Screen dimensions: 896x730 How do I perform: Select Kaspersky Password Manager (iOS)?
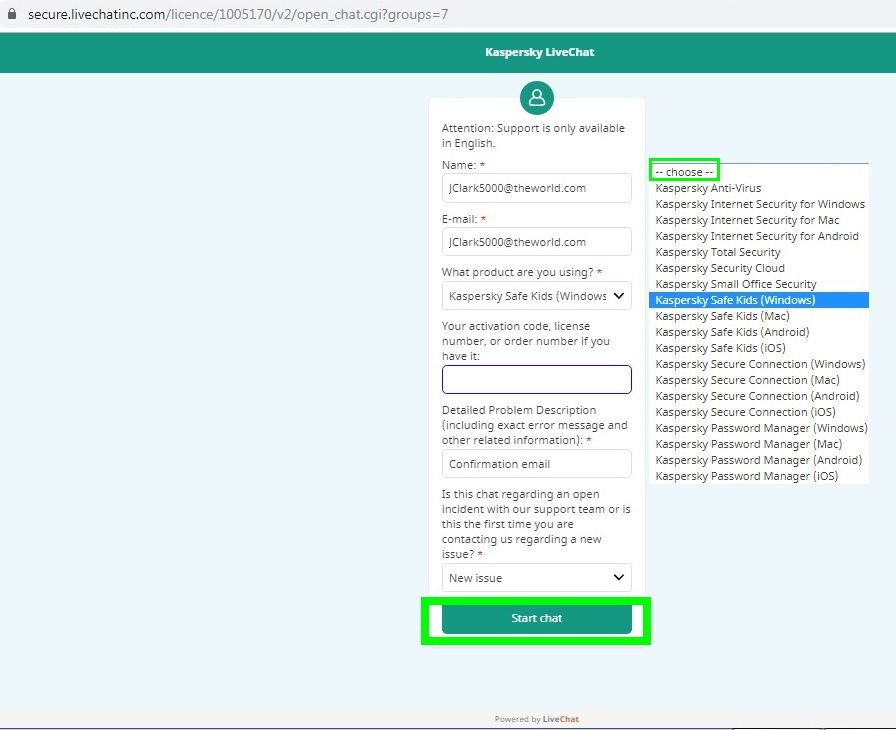759,476
